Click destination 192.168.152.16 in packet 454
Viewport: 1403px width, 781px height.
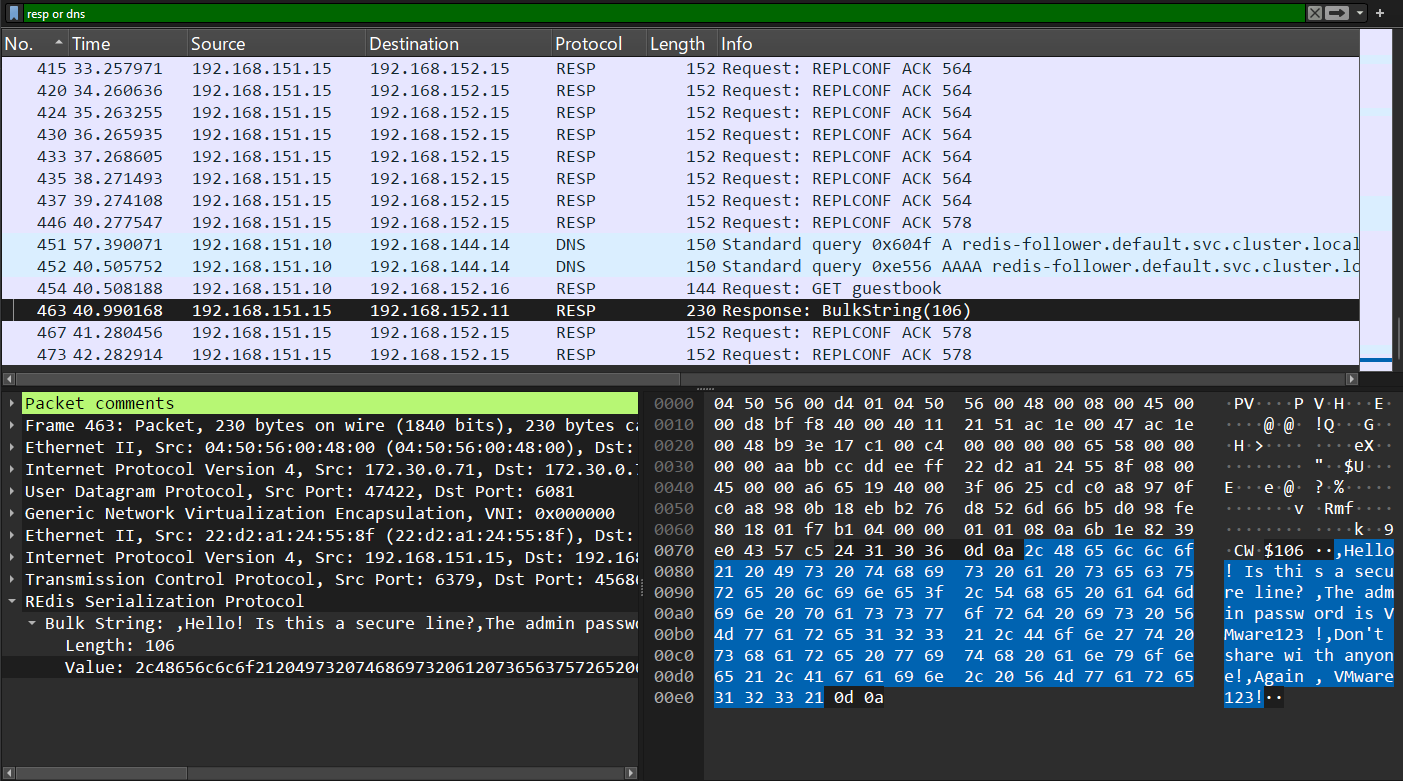(x=440, y=289)
